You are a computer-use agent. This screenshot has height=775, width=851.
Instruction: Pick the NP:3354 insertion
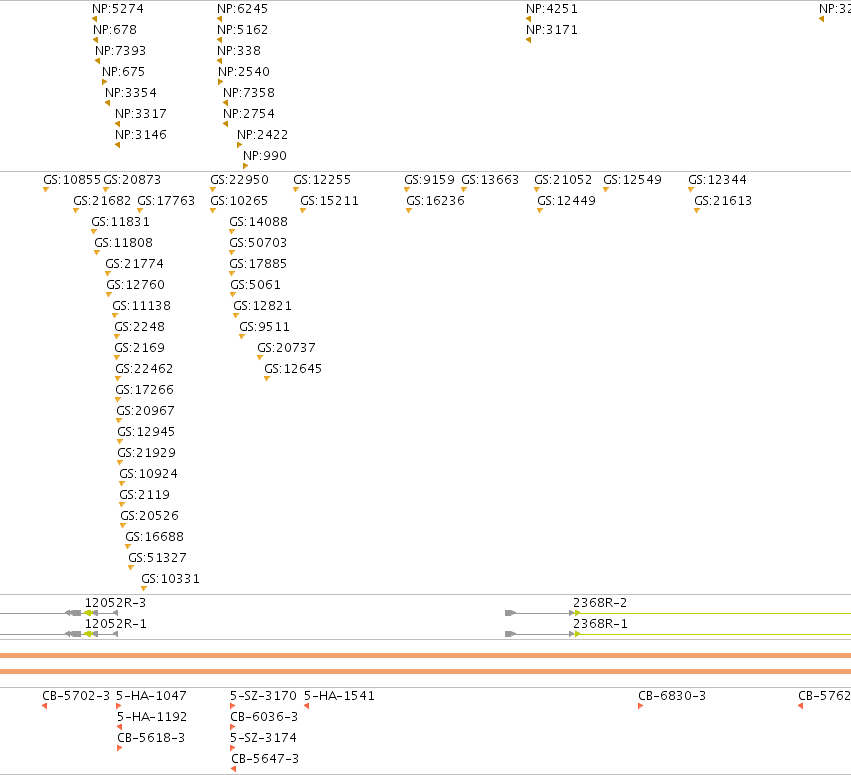click(x=131, y=93)
